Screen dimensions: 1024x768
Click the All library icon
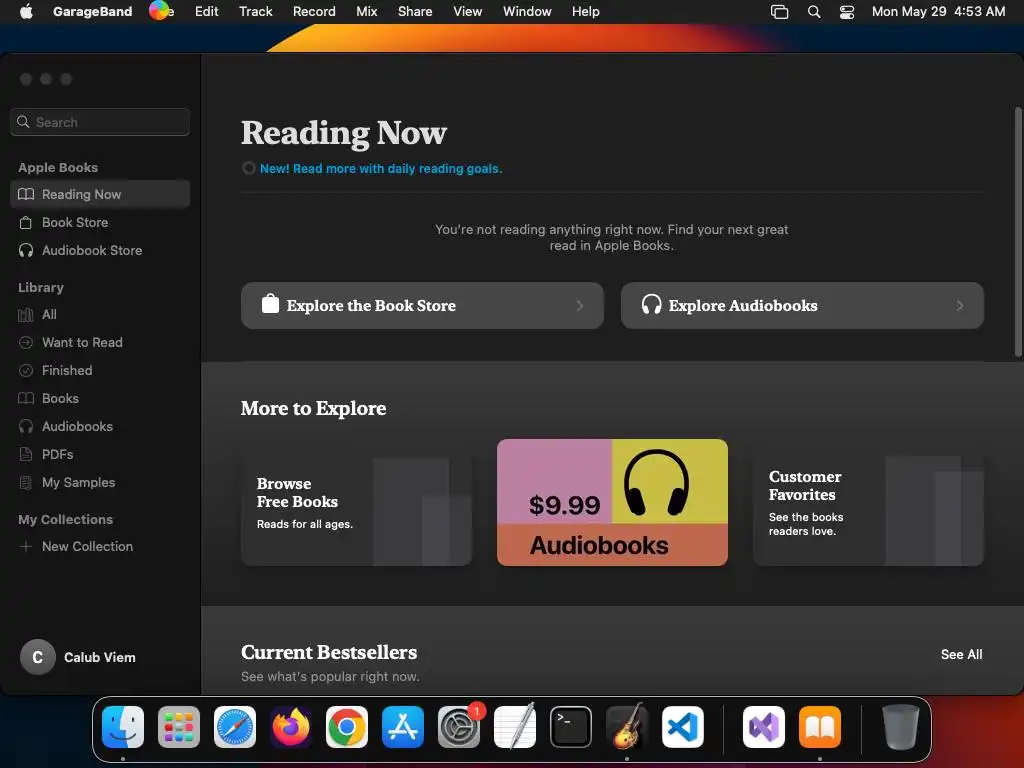(25, 315)
